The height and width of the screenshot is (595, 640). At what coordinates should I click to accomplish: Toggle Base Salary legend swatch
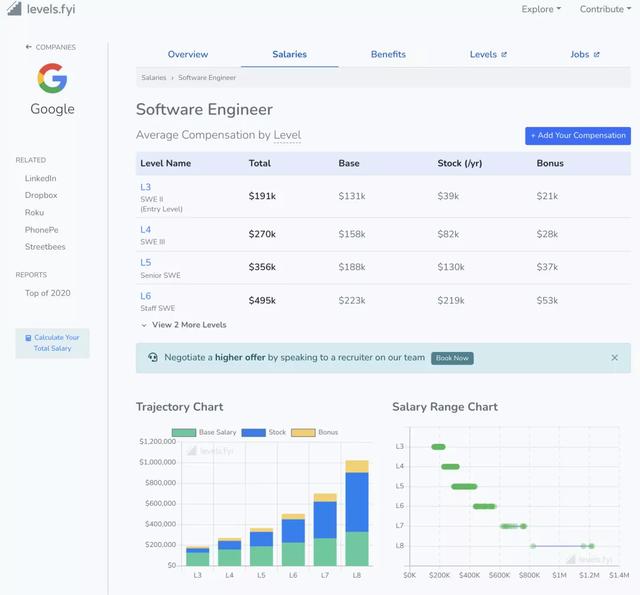[x=184, y=433]
